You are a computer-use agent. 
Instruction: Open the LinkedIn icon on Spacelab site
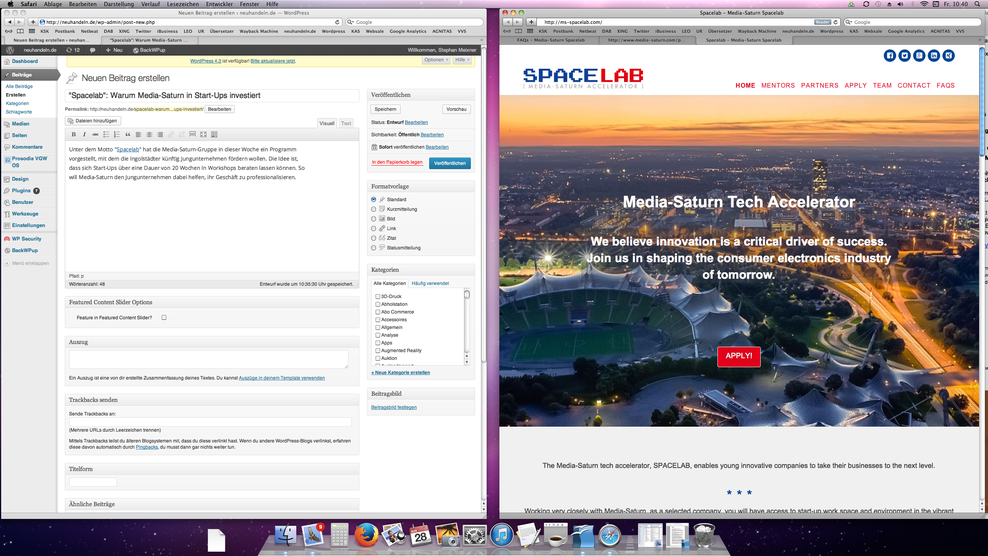pos(934,55)
